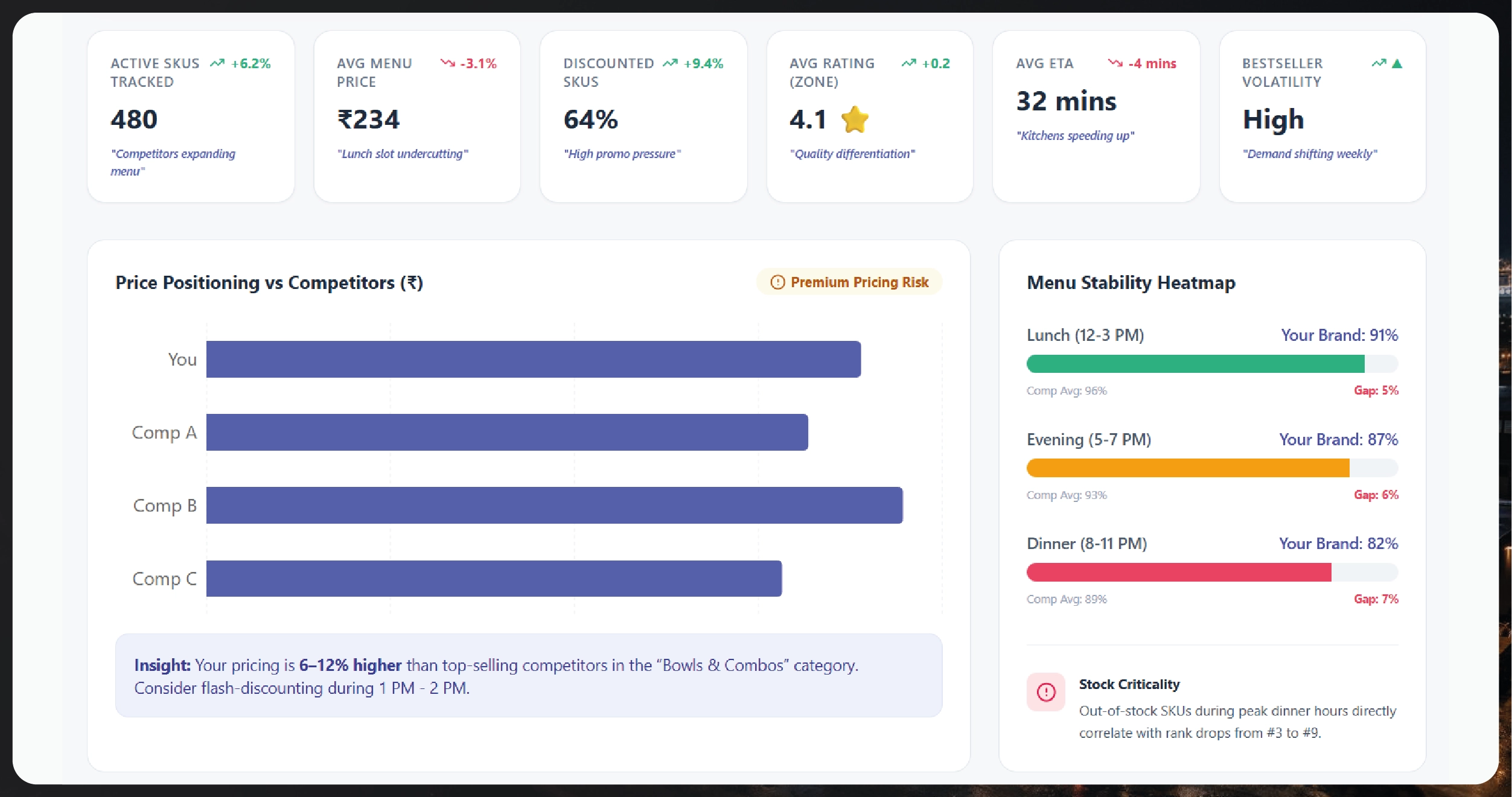Click the Stock Criticality alert icon
Image resolution: width=1512 pixels, height=797 pixels.
coord(1046,693)
